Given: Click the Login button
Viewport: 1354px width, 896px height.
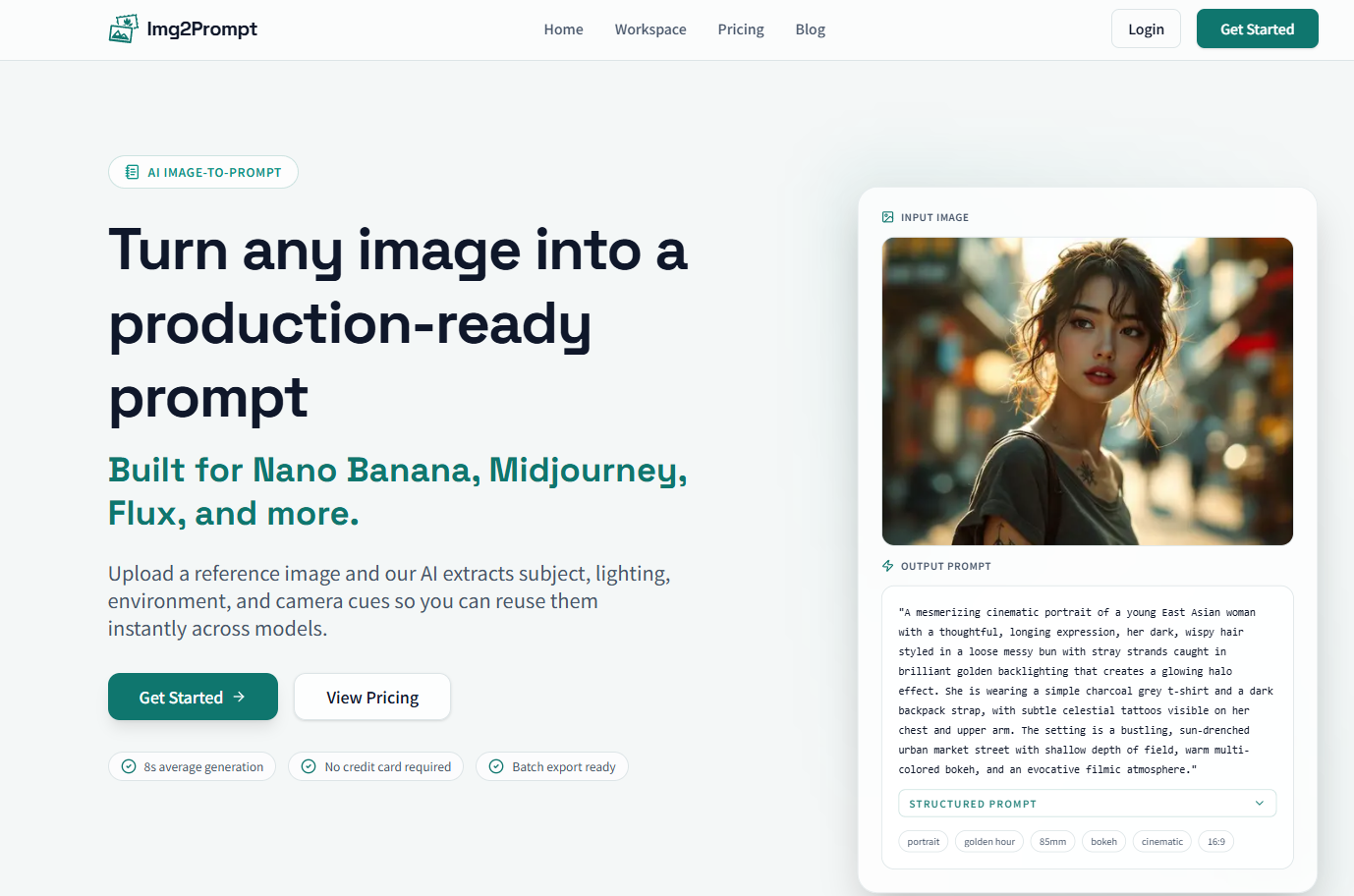Looking at the screenshot, I should coord(1146,29).
